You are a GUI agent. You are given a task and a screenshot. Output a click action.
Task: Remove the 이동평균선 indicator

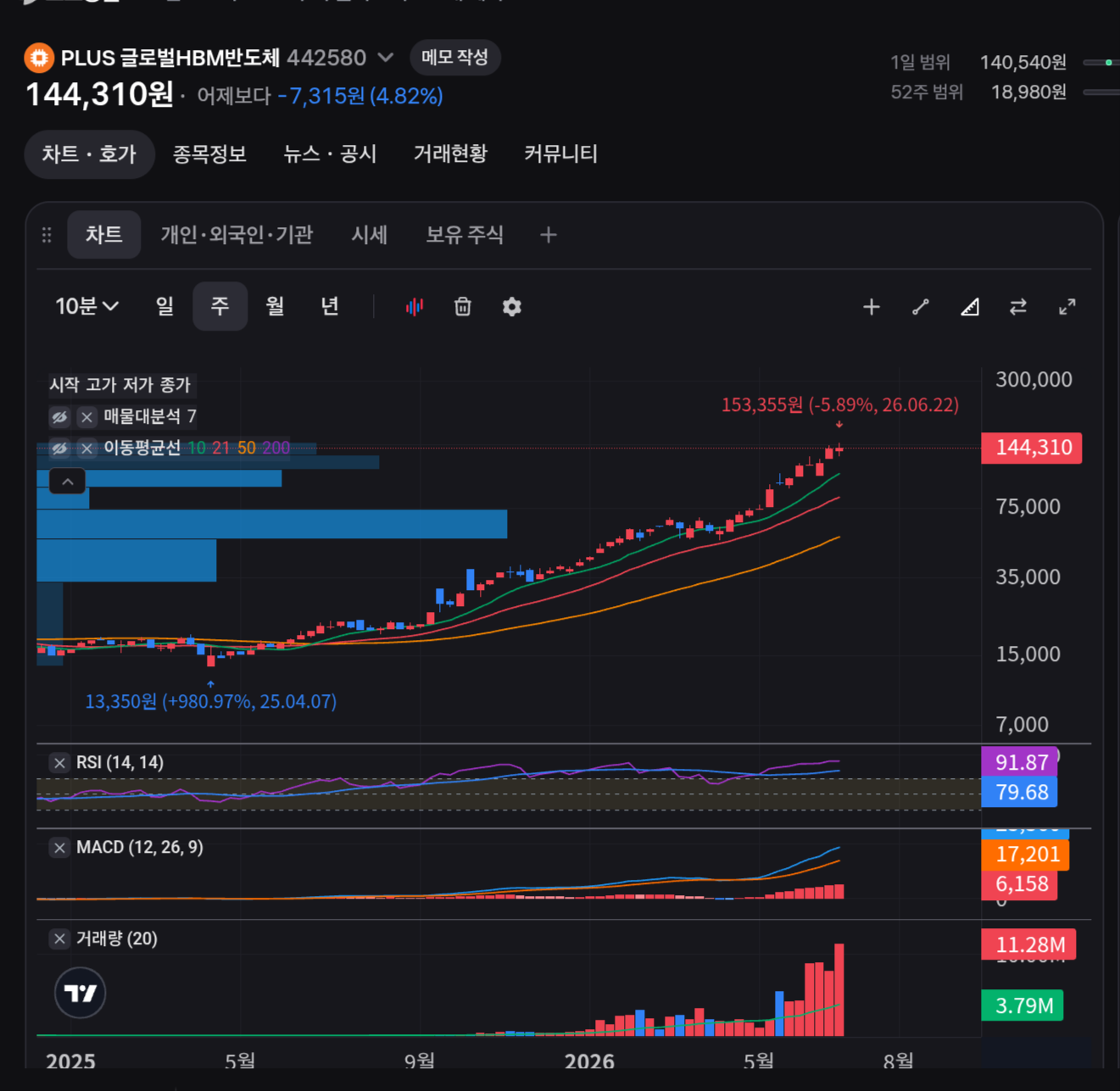point(86,448)
